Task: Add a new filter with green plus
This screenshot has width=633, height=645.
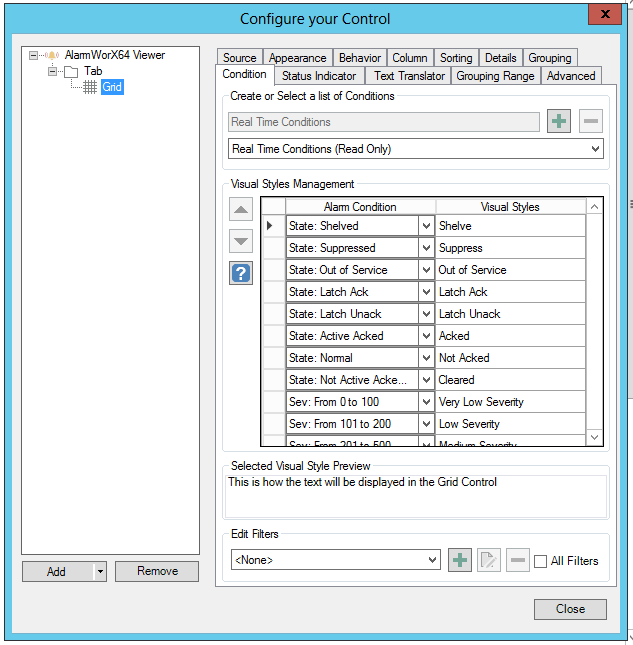Action: click(x=459, y=560)
